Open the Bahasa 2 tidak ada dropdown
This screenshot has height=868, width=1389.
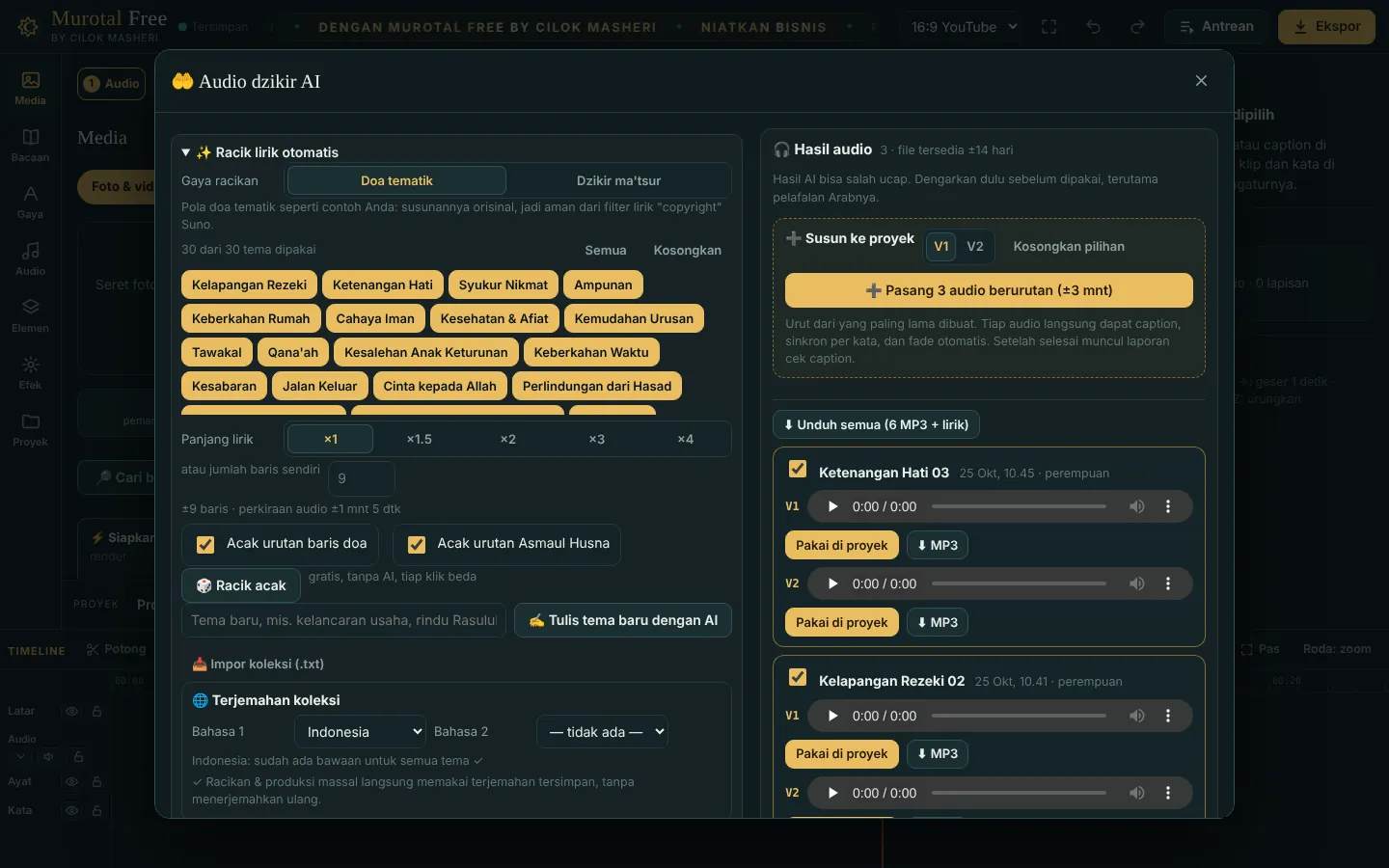click(602, 732)
